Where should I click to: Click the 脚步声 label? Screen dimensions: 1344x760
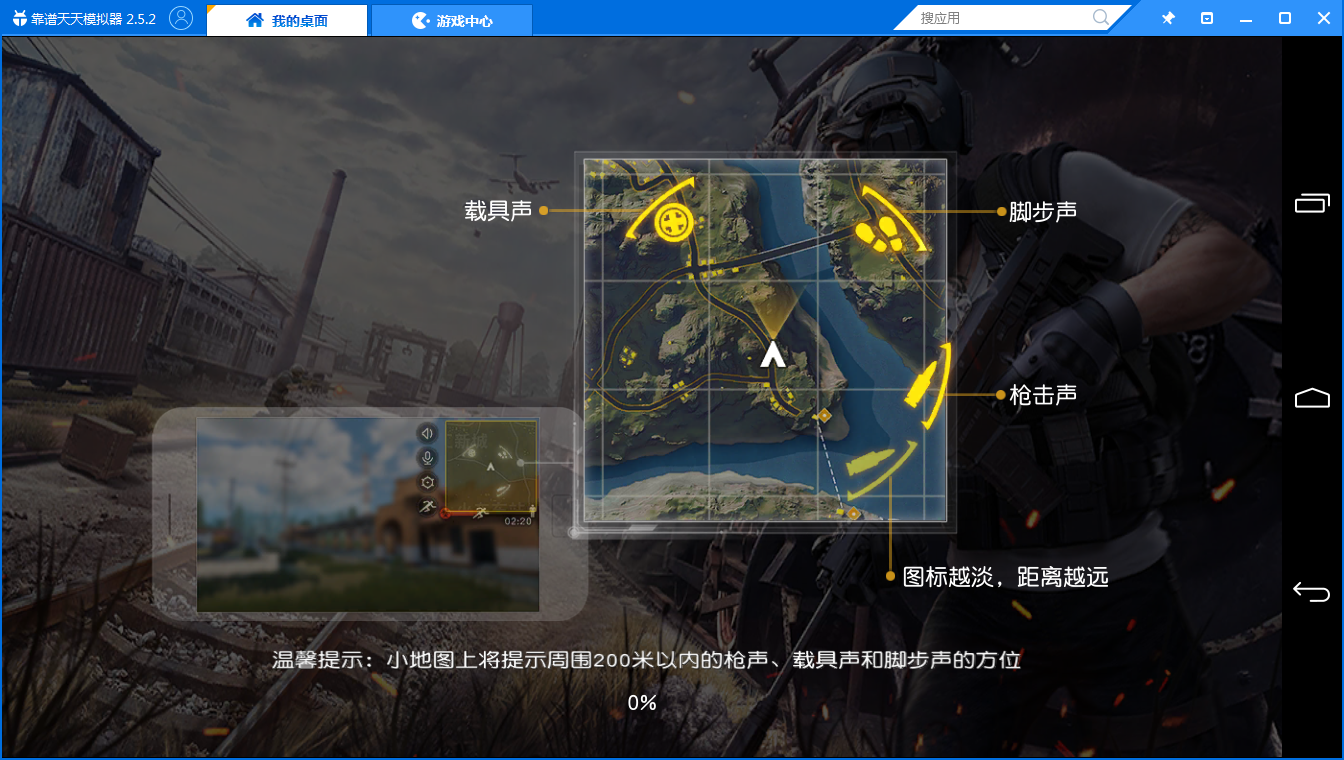pos(1043,211)
